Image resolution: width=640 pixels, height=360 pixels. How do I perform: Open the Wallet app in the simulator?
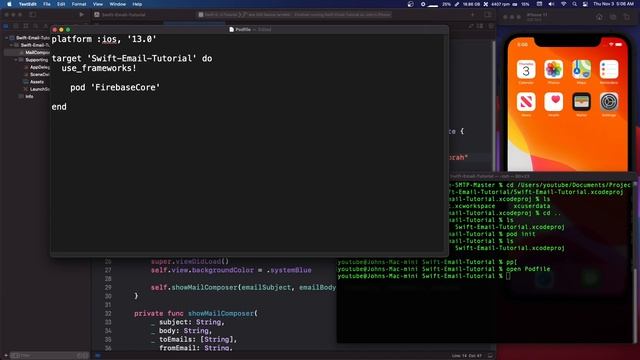pos(581,102)
